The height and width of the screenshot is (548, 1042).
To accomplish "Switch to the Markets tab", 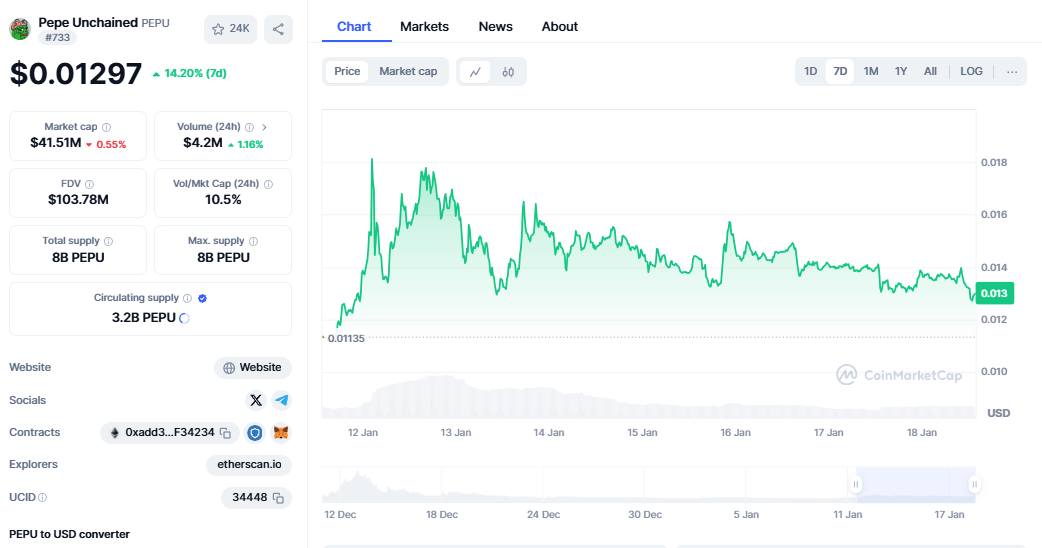I will 424,27.
